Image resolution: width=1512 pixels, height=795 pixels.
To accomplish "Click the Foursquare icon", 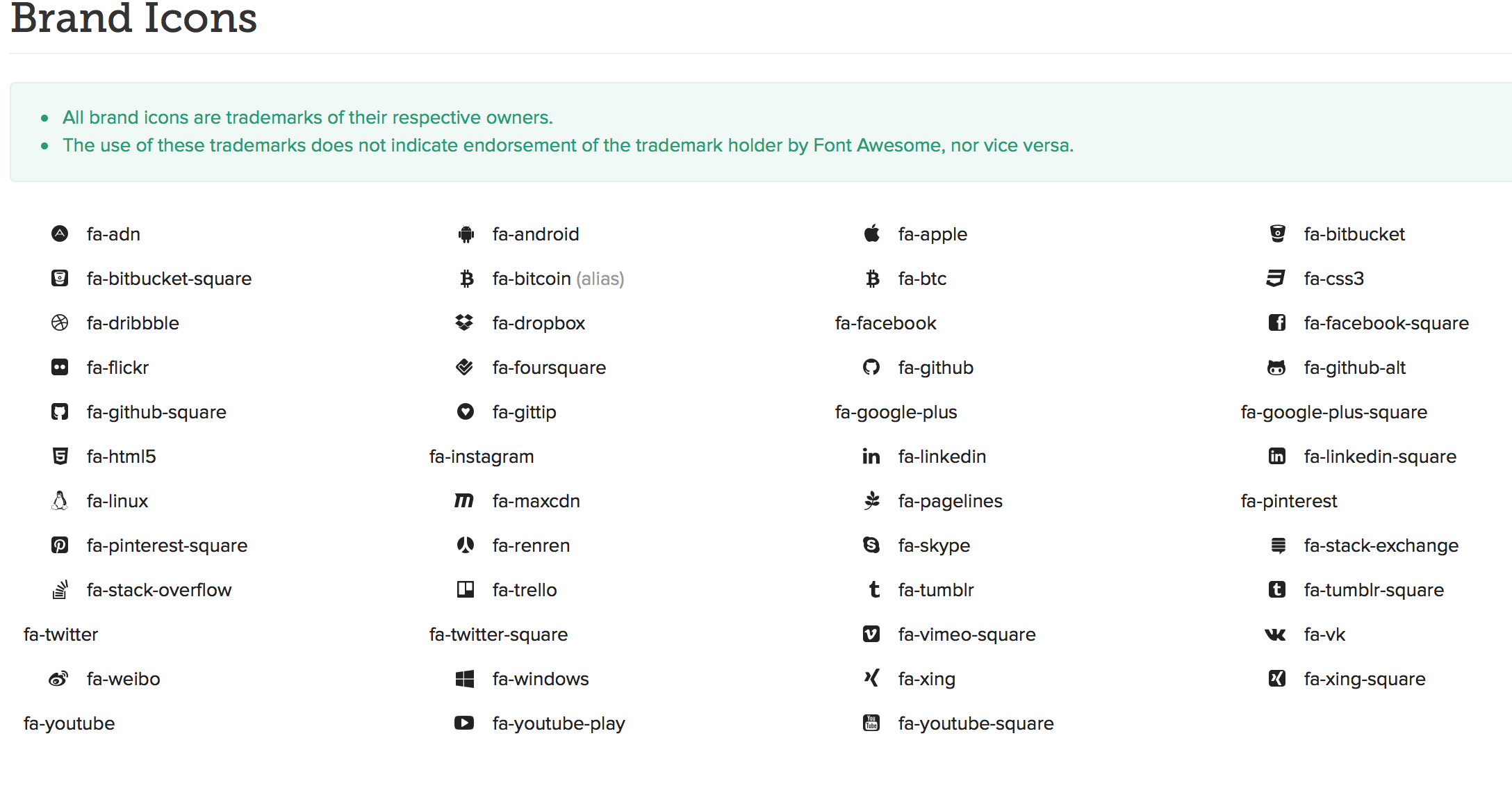I will (465, 367).
